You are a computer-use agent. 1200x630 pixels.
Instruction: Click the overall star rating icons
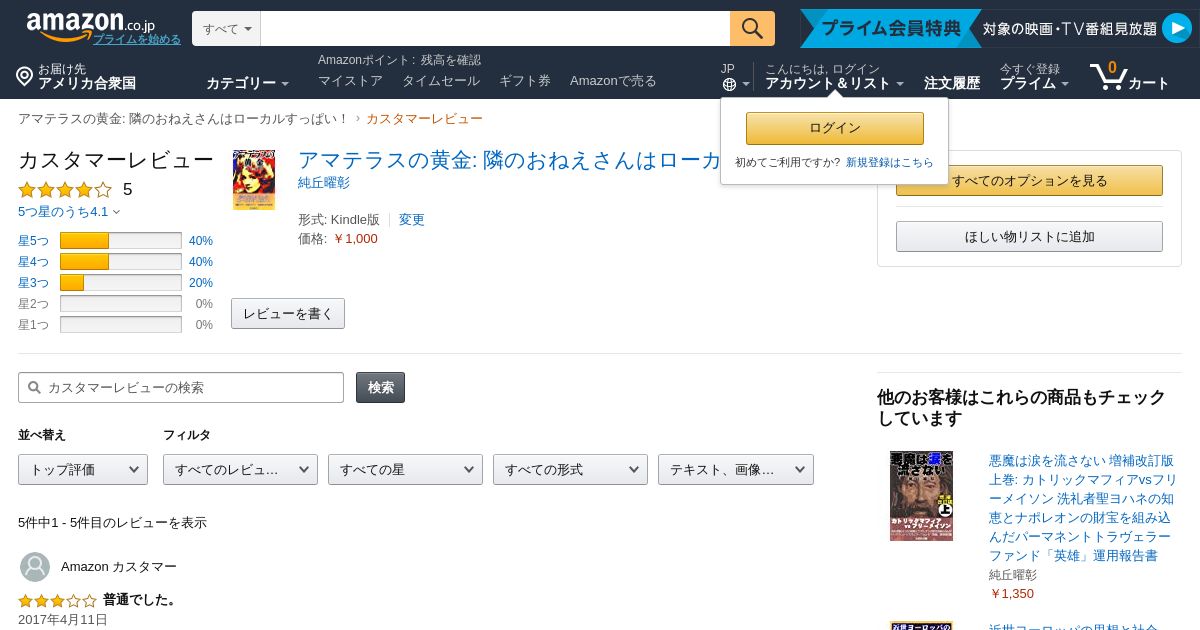pyautogui.click(x=65, y=189)
